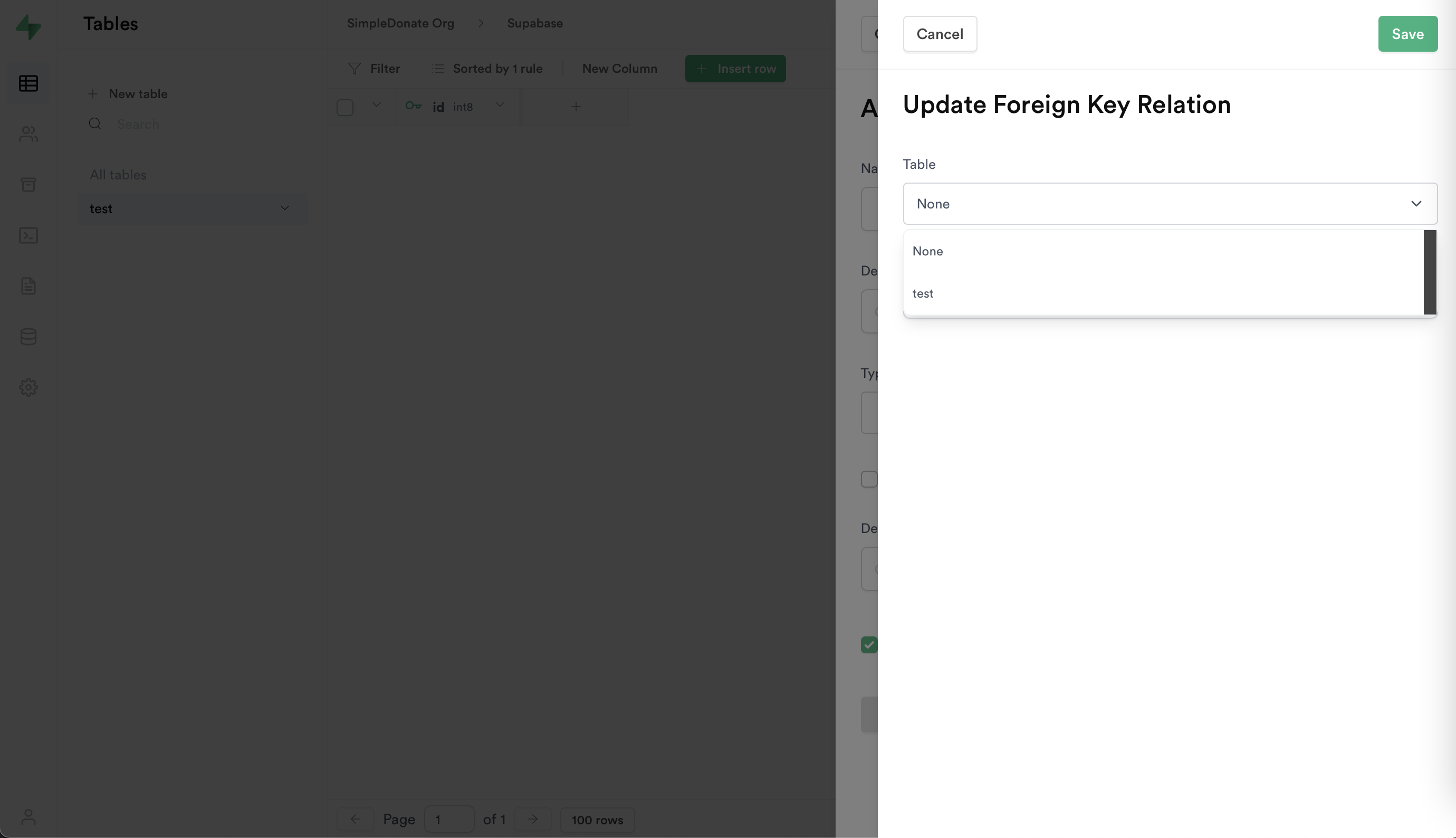Screen dimensions: 1456x838
Task: Open the SQL editor terminal icon
Action: [x=28, y=235]
